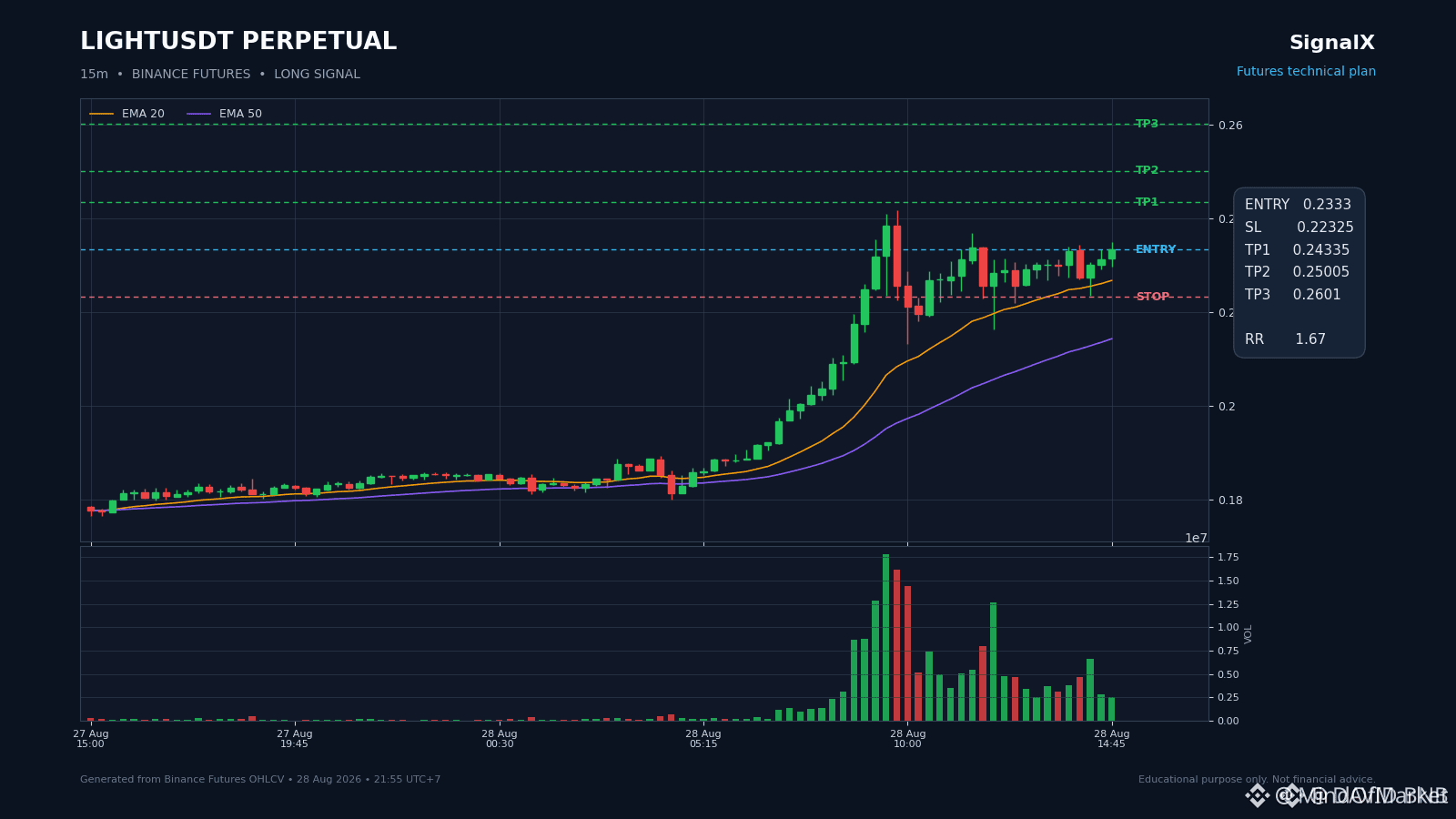Click the 0.18 price axis label
1456x819 pixels.
tap(1230, 500)
